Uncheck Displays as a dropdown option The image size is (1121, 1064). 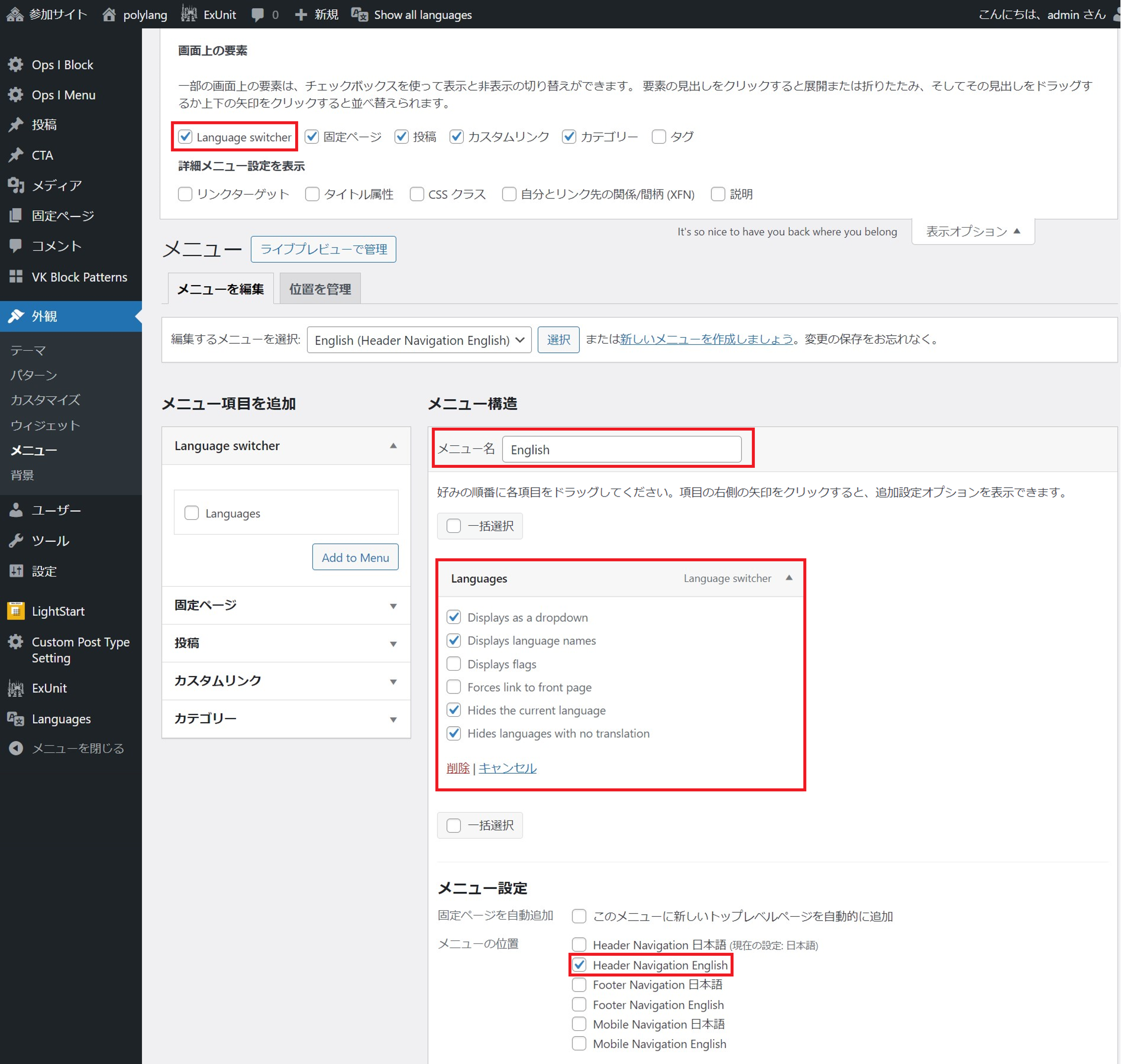pos(454,617)
